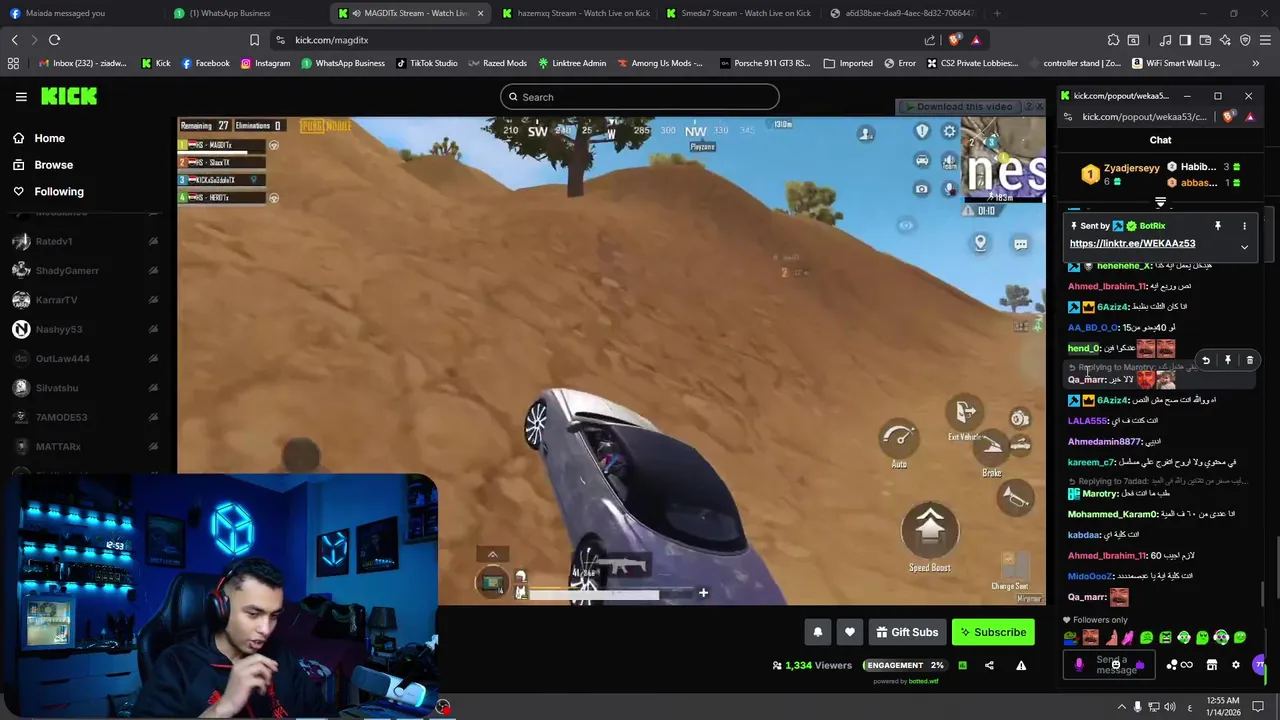Click username AA_BD_O_O in chat
Viewport: 1280px width, 720px height.
coord(1093,328)
